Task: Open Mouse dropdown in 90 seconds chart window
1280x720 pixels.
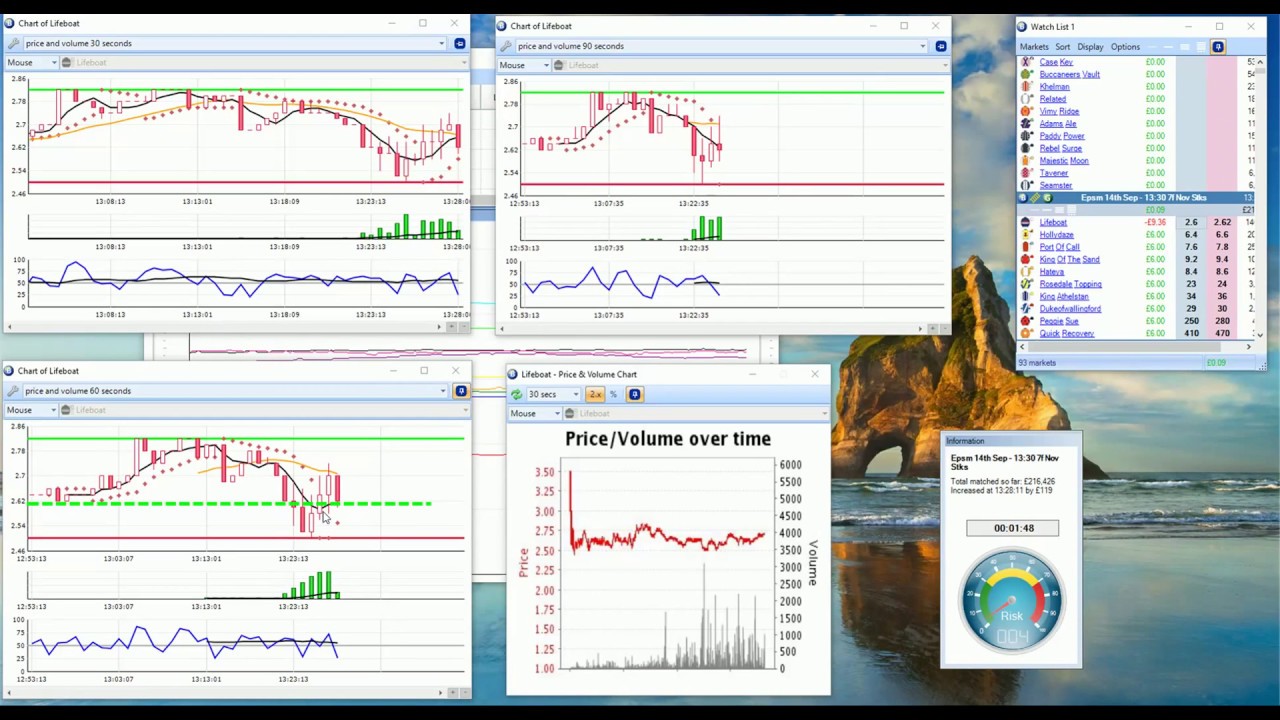Action: click(x=524, y=65)
